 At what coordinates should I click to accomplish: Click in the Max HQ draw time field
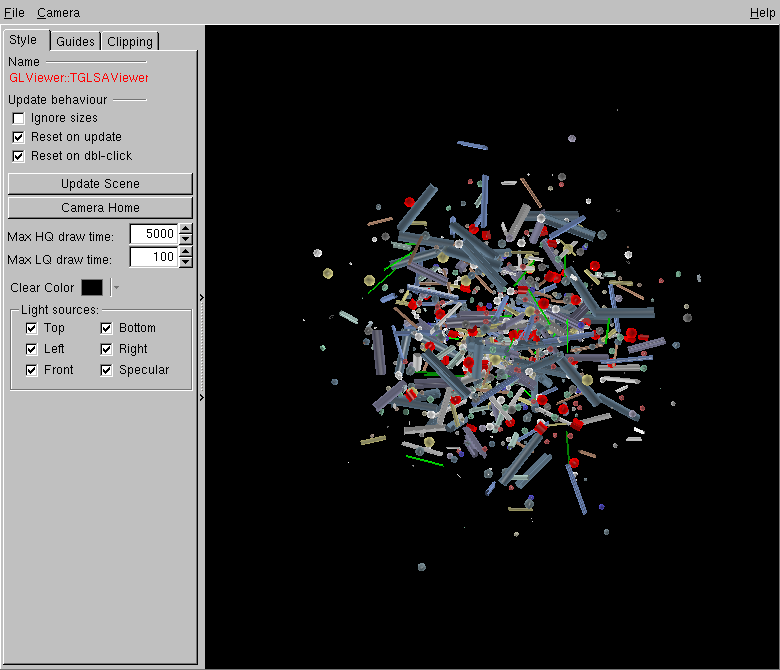coord(153,234)
